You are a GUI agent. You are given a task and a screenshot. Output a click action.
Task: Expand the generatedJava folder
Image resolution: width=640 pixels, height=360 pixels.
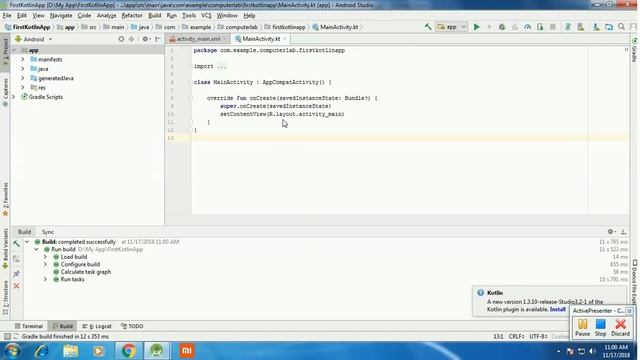23,78
